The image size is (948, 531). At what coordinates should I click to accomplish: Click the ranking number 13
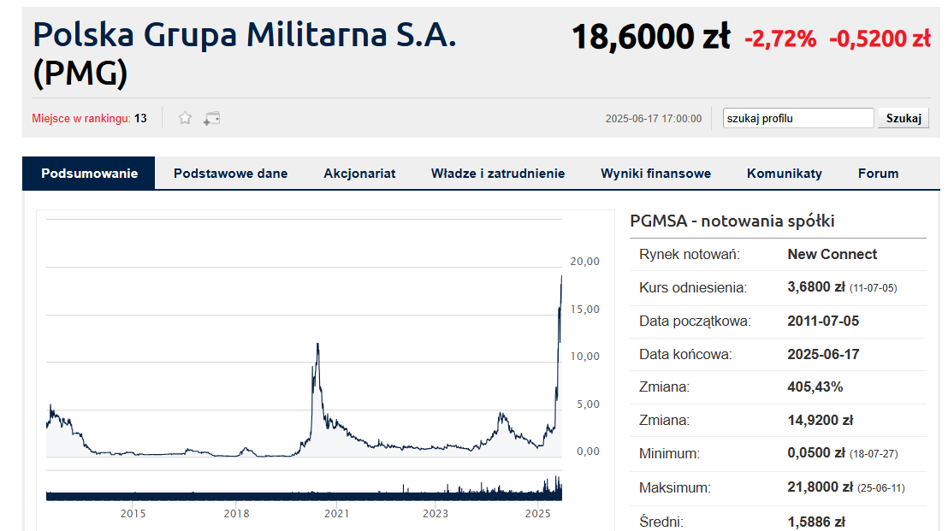point(140,119)
